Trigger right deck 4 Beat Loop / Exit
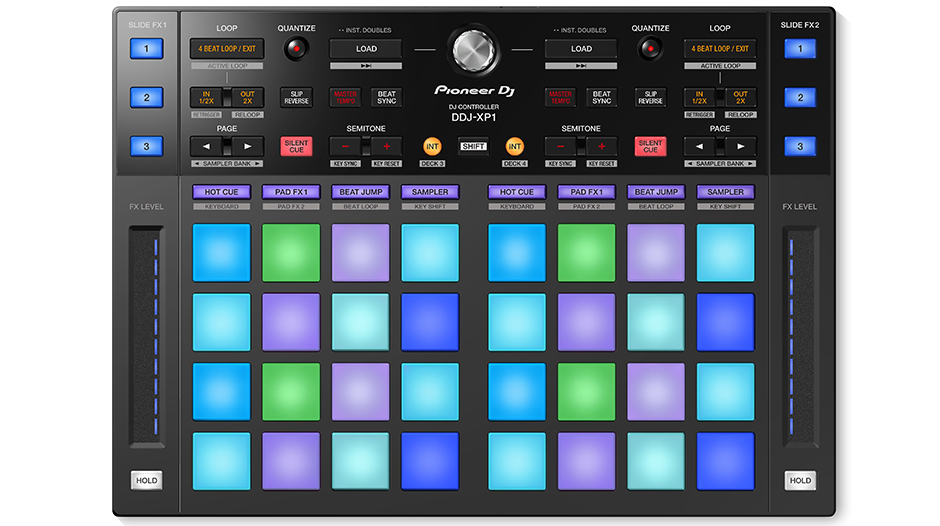 click(x=720, y=49)
